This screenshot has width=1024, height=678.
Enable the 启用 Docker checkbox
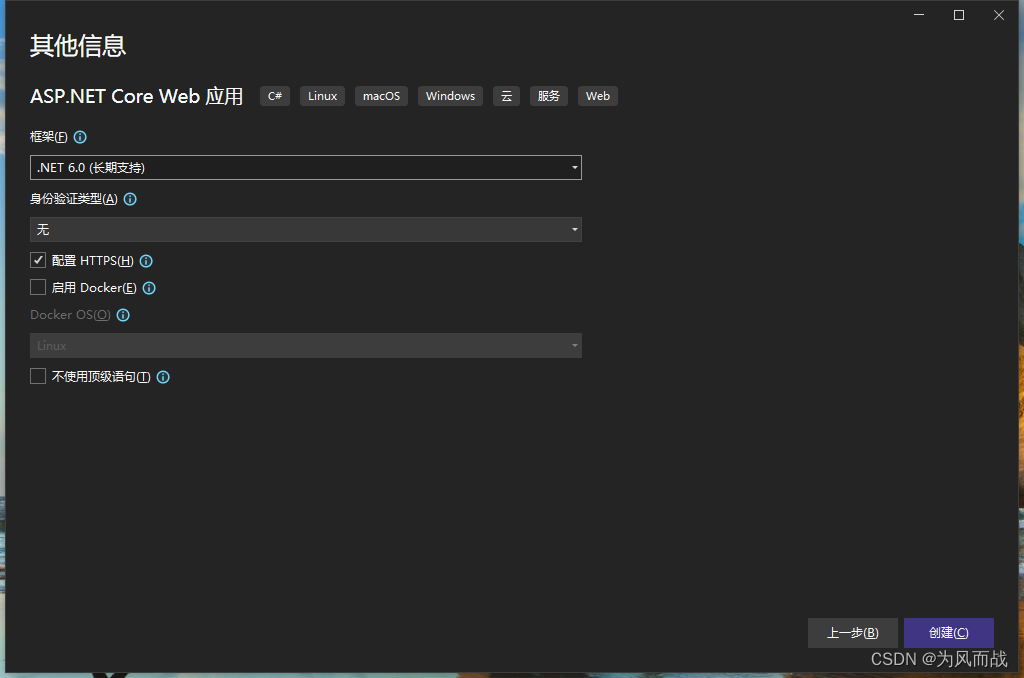tap(37, 288)
